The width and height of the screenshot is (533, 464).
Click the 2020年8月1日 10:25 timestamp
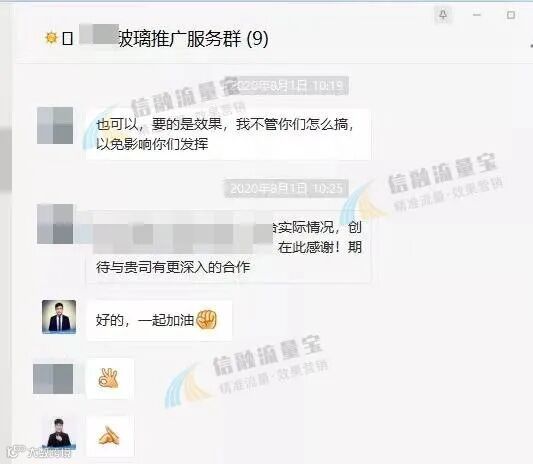click(286, 188)
